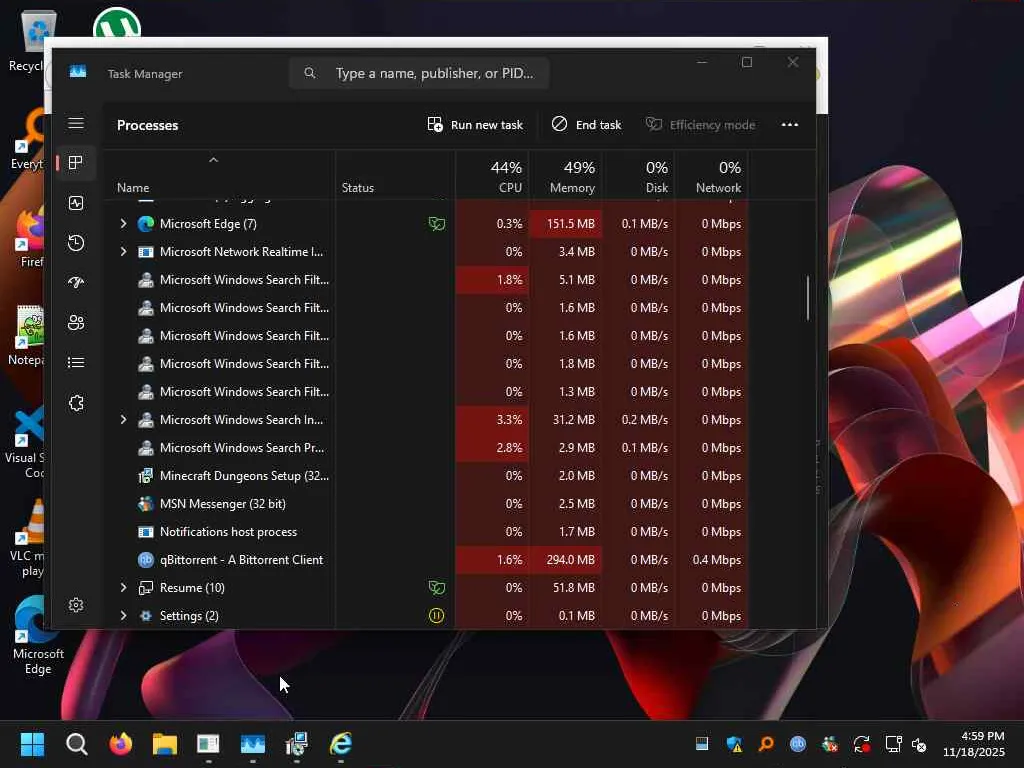Click the Task Manager vertical scrollbar thumb
The height and width of the screenshot is (768, 1024).
click(808, 298)
